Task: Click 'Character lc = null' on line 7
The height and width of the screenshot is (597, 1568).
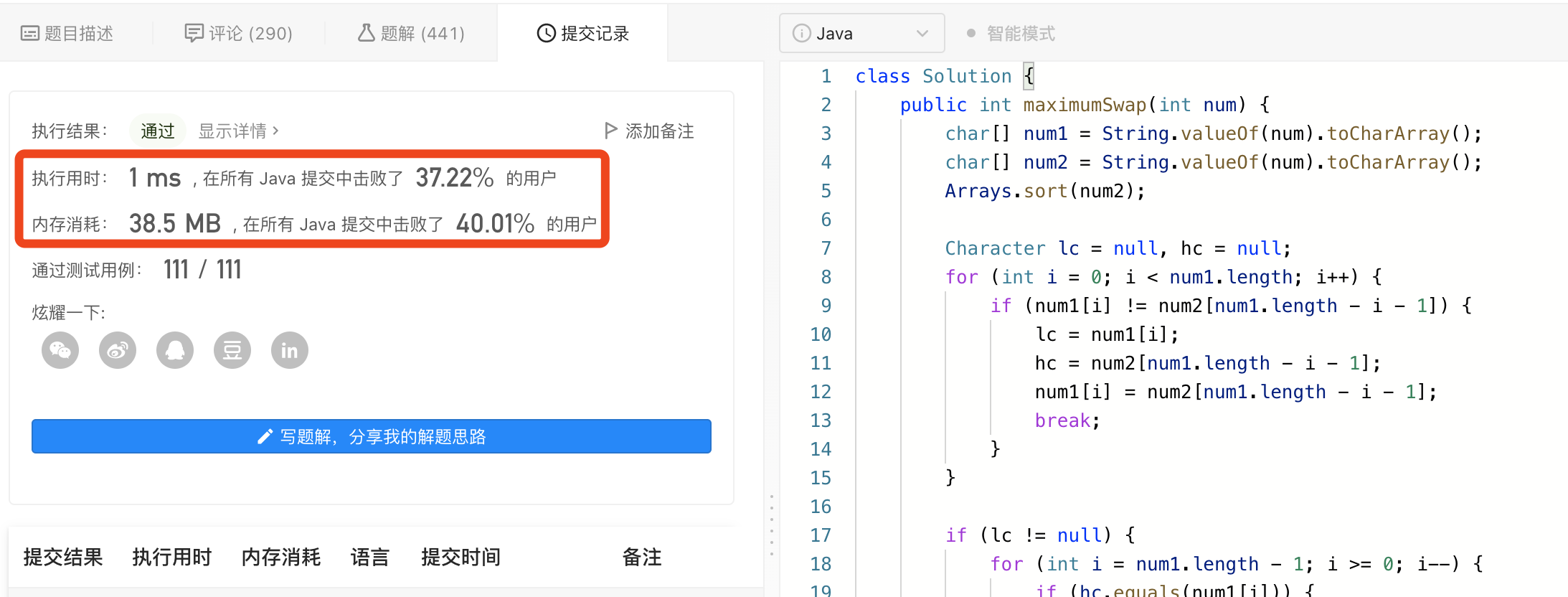Action: pos(1051,248)
